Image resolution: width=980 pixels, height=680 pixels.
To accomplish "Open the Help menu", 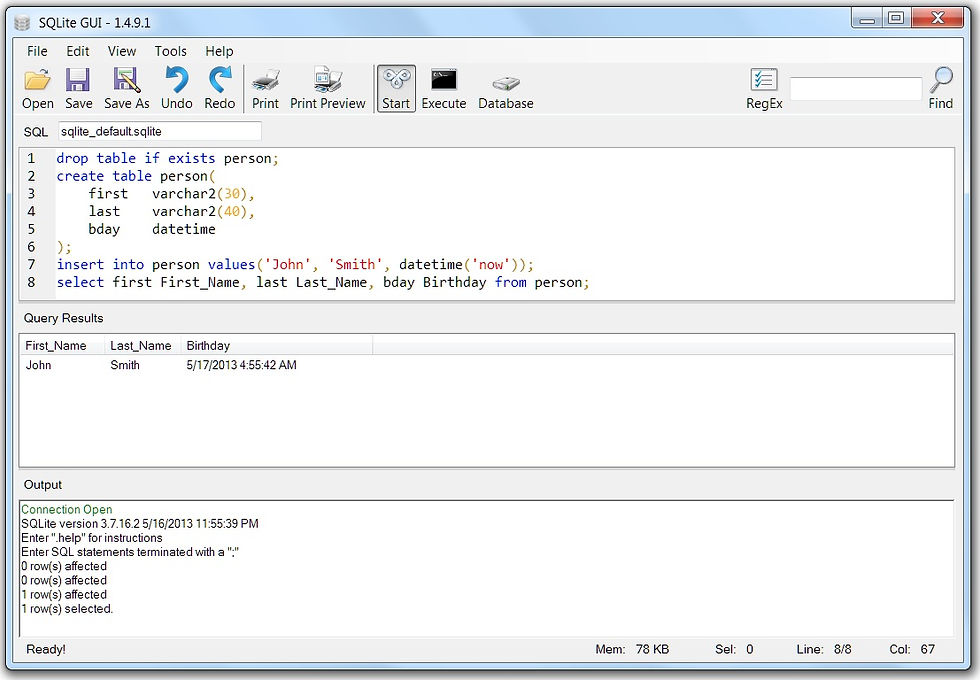I will [x=219, y=51].
